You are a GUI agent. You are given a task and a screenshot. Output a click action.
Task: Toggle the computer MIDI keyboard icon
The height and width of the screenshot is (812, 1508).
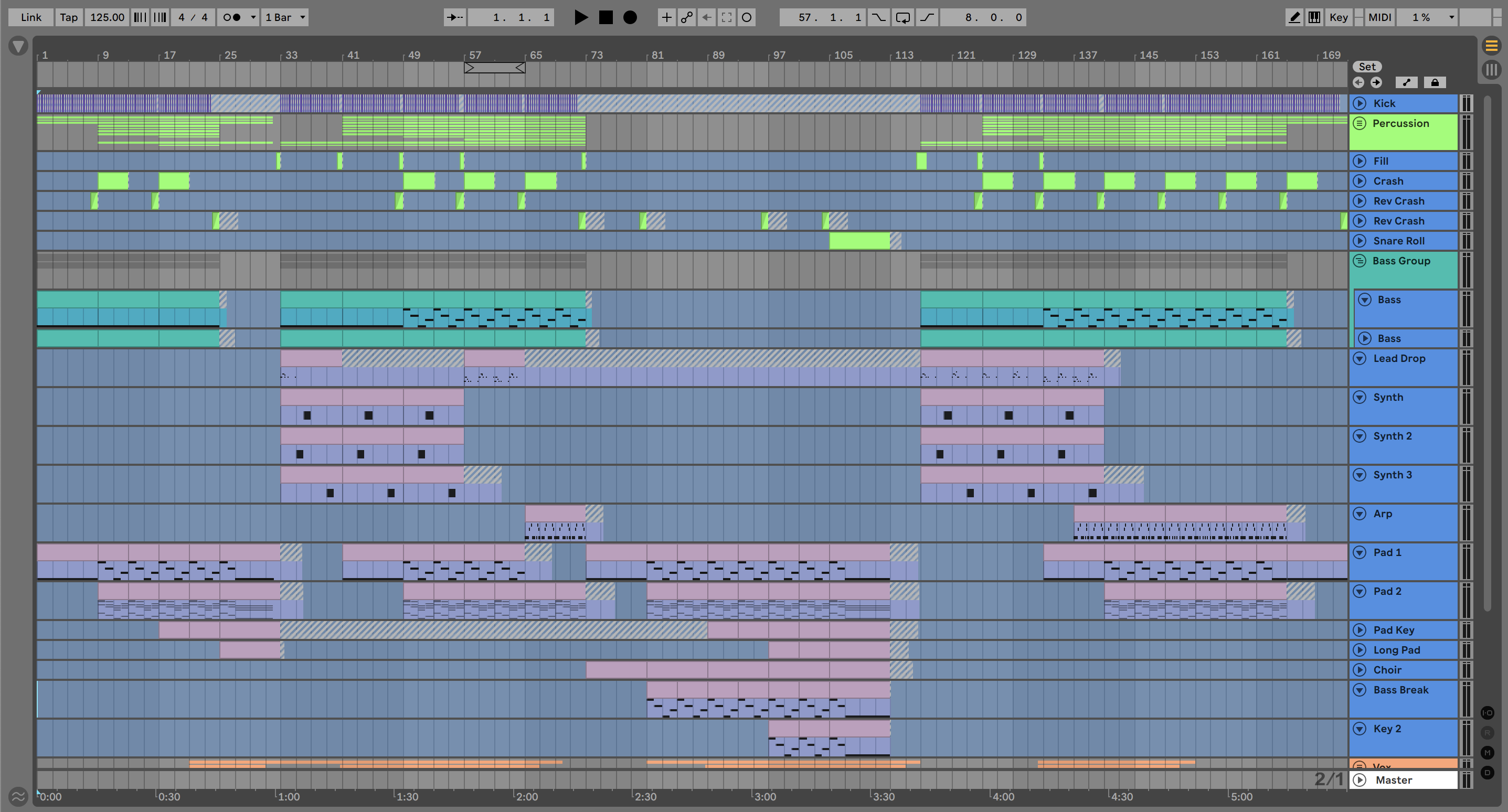[x=1314, y=17]
